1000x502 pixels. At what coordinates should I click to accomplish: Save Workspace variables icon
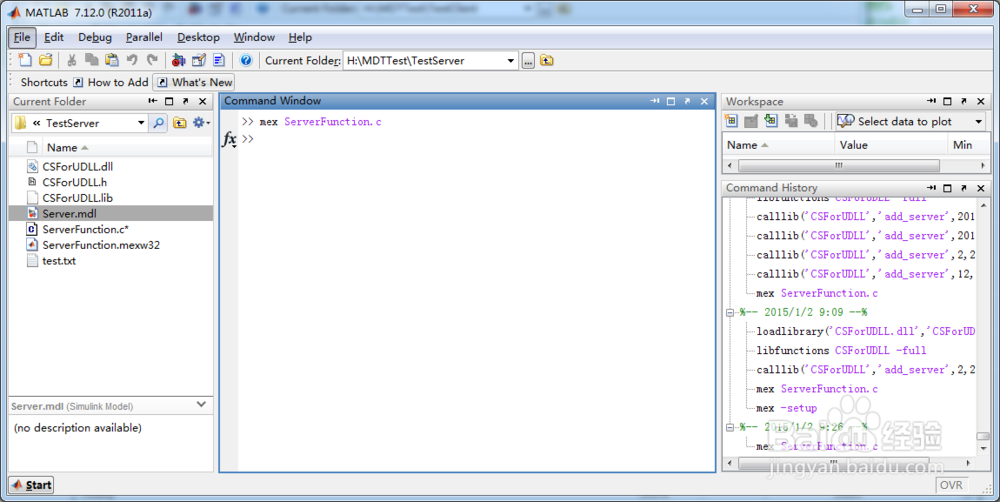click(791, 121)
